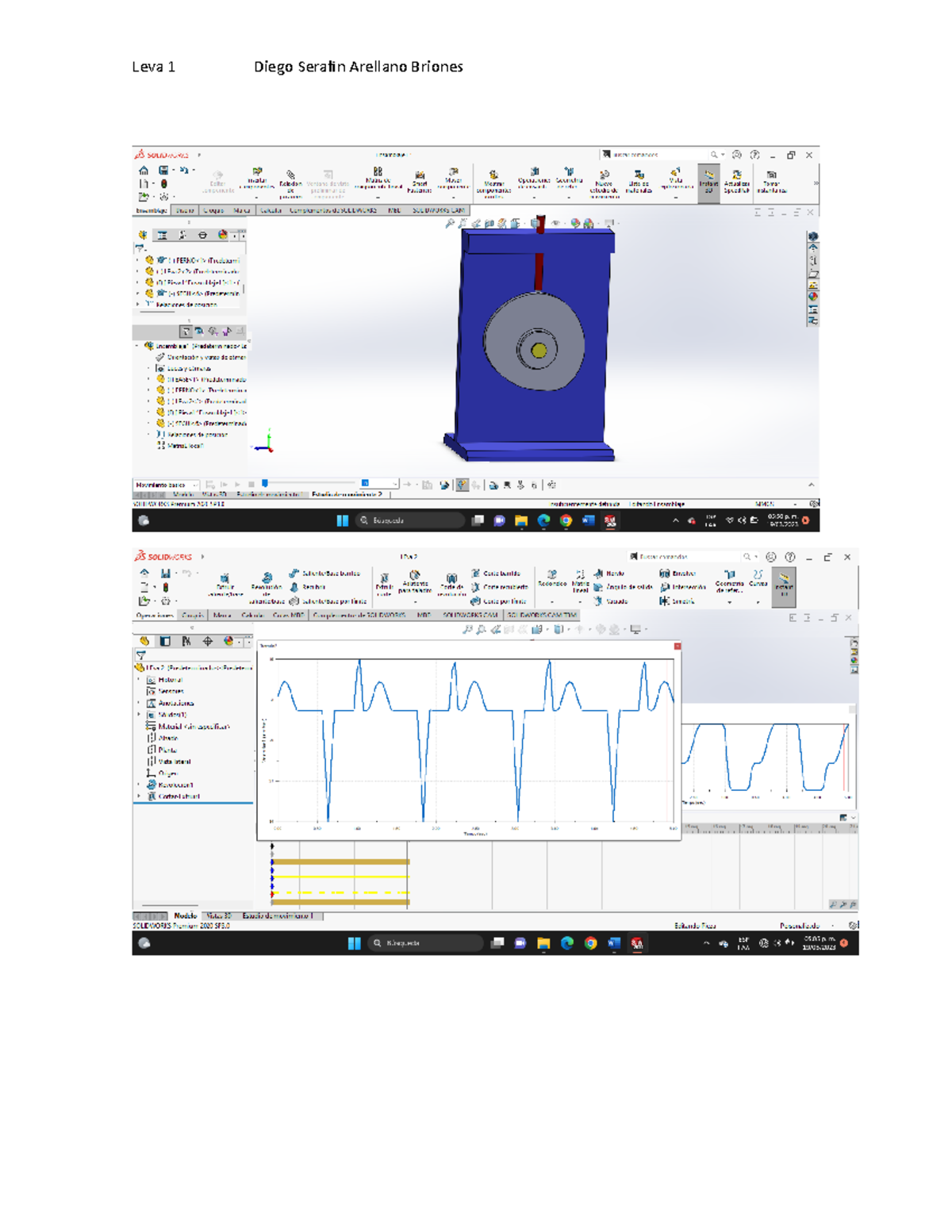Expand the Revolución1 feature tree node
This screenshot has height=1232, width=952.
(140, 785)
